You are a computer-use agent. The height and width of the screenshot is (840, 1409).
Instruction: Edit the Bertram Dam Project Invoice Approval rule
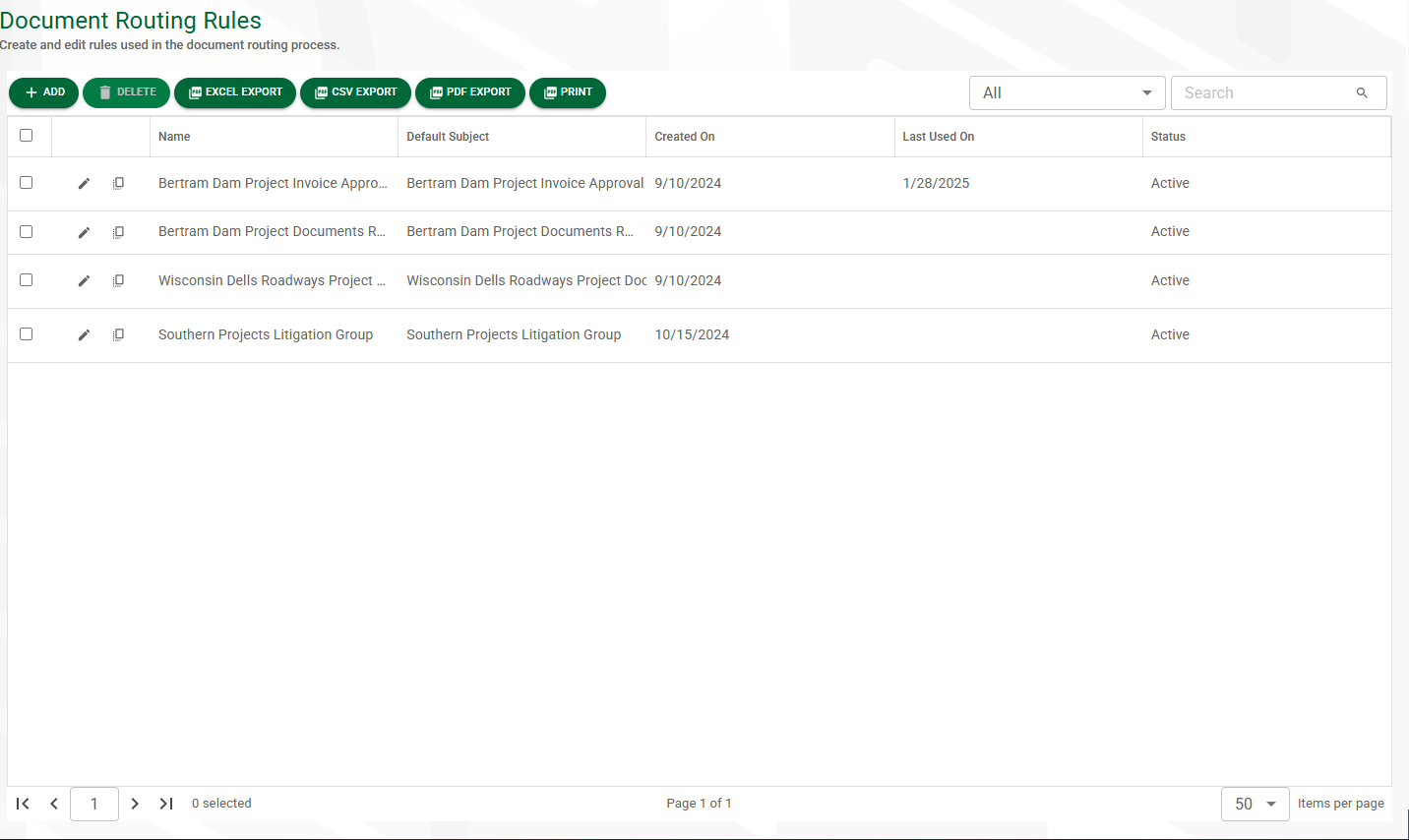tap(85, 184)
